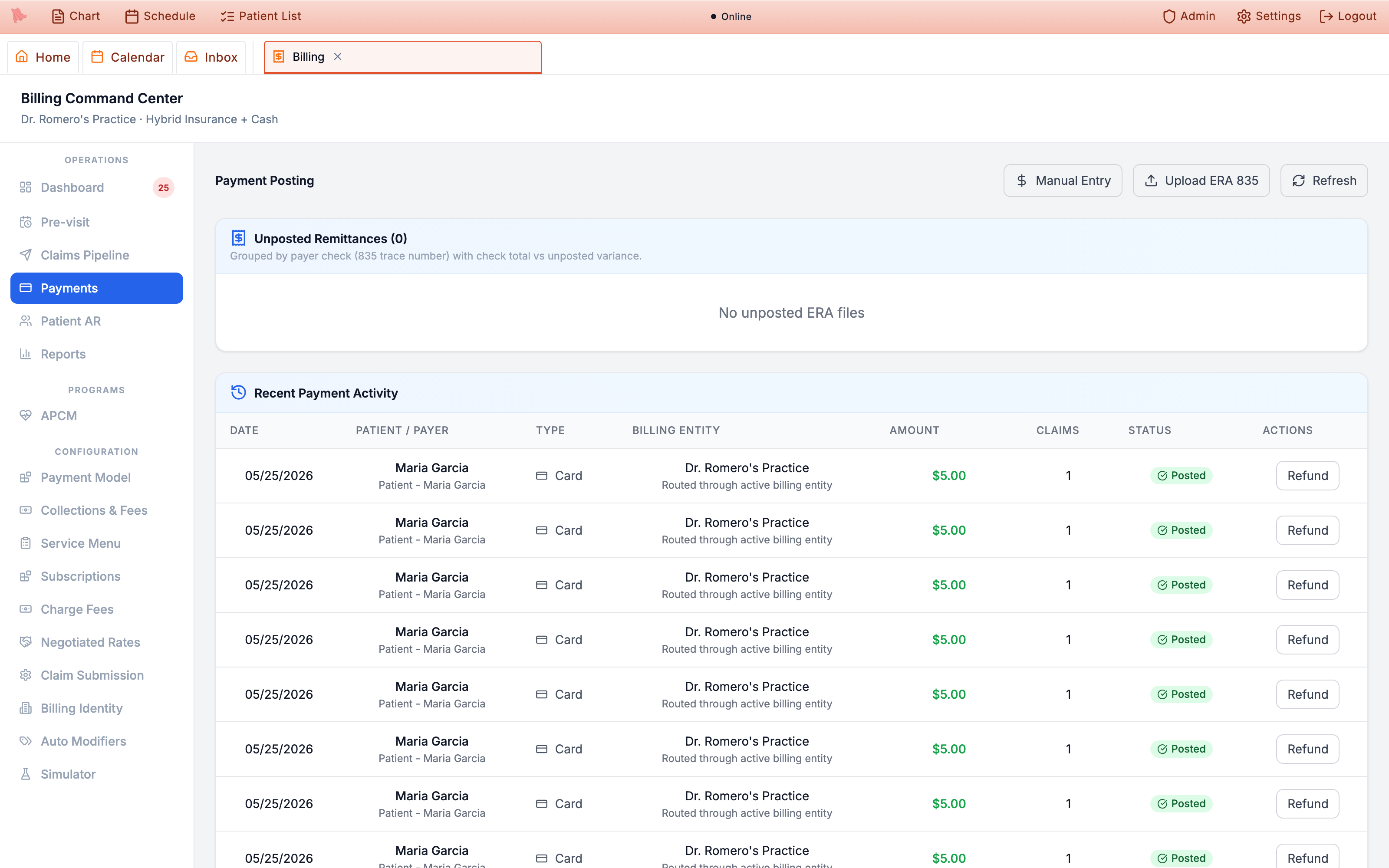Click the Date column header

(244, 431)
